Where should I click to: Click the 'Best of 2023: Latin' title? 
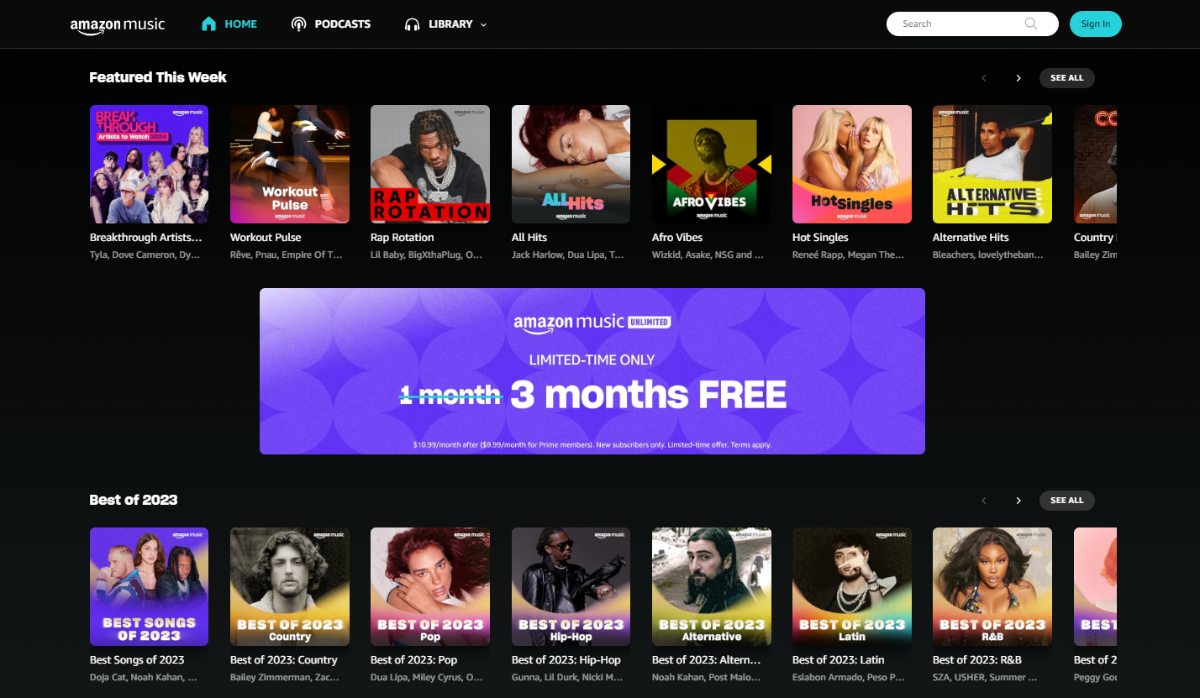point(838,660)
